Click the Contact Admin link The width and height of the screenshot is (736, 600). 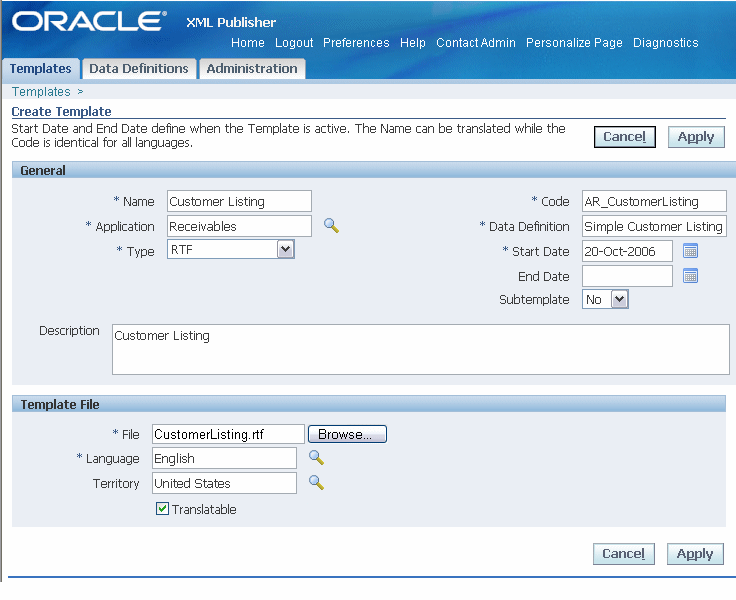476,43
